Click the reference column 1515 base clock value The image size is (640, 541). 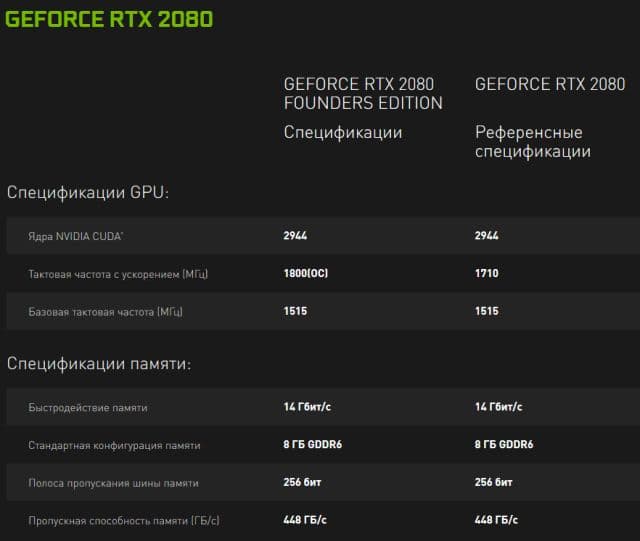click(487, 312)
